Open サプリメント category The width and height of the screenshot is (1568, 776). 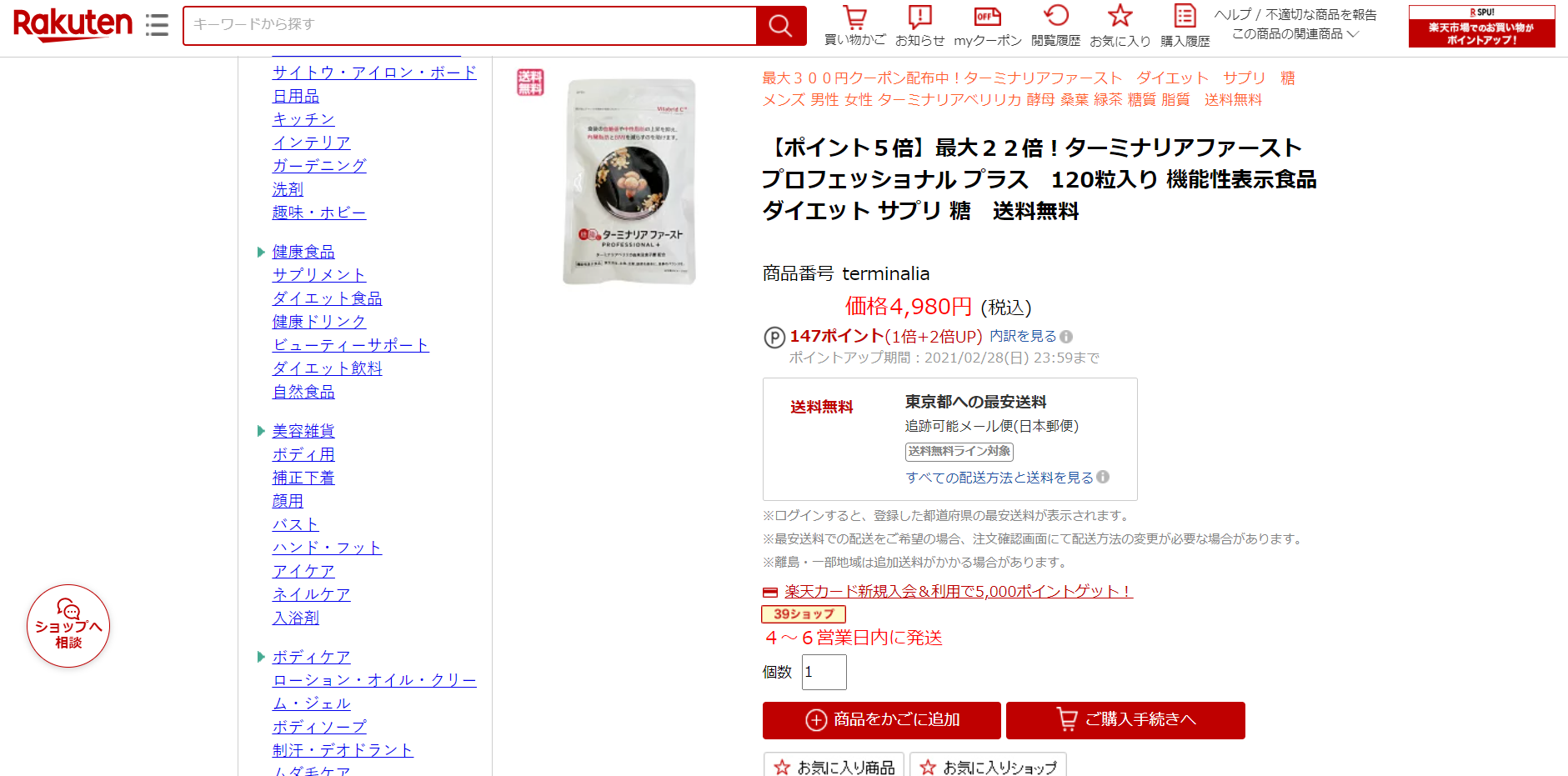[319, 275]
